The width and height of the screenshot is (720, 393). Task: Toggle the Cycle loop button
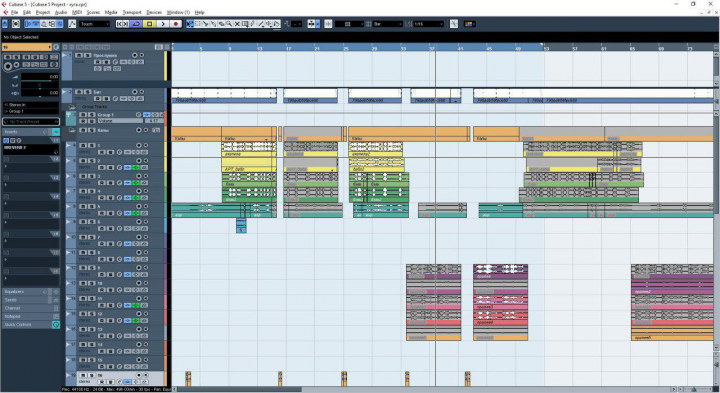pyautogui.click(x=136, y=24)
